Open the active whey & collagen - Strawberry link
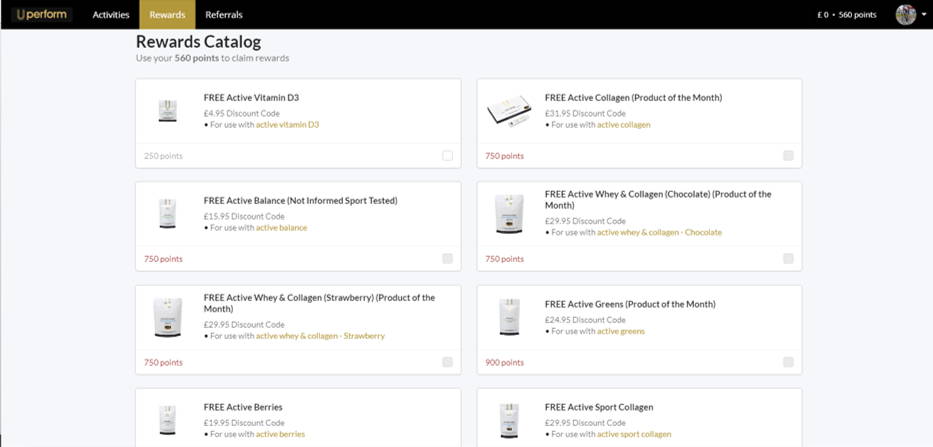 click(320, 336)
